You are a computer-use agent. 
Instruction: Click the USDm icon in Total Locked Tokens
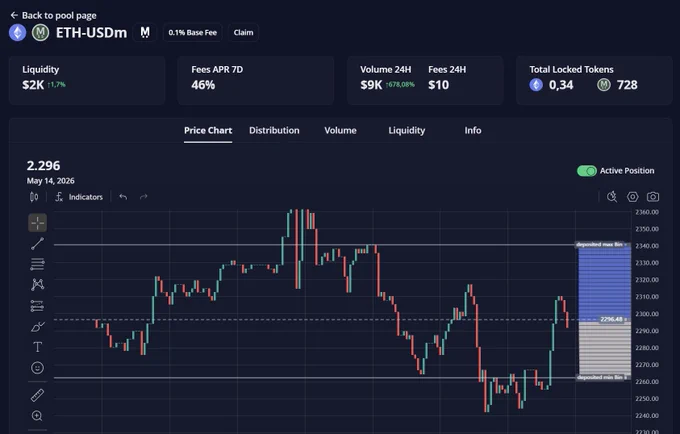604,85
